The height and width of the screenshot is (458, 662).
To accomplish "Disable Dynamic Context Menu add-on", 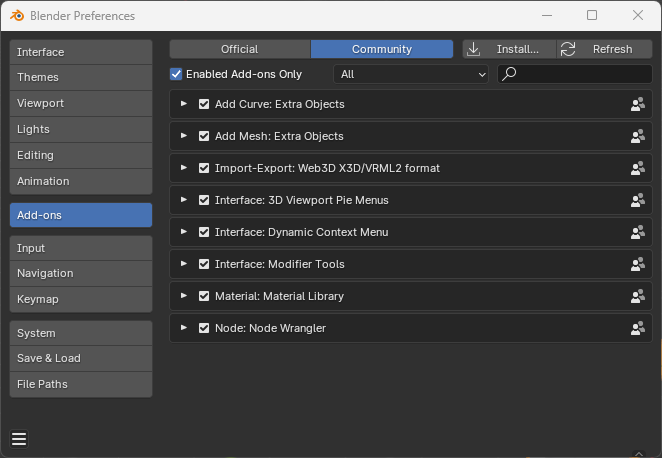I will (204, 232).
